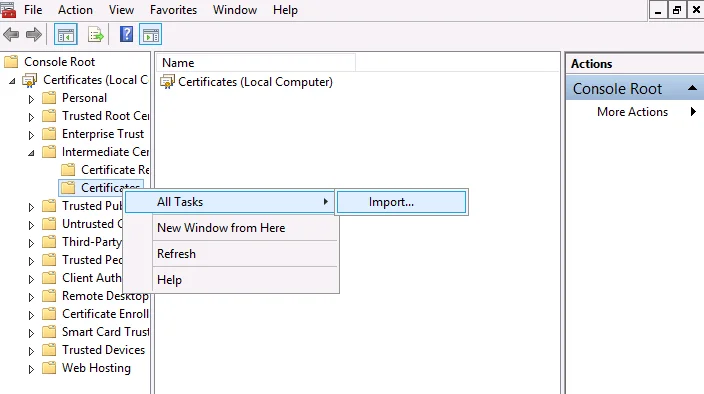
Task: Click the MMC toolbox icon in the menu bar
Action: (x=8, y=9)
